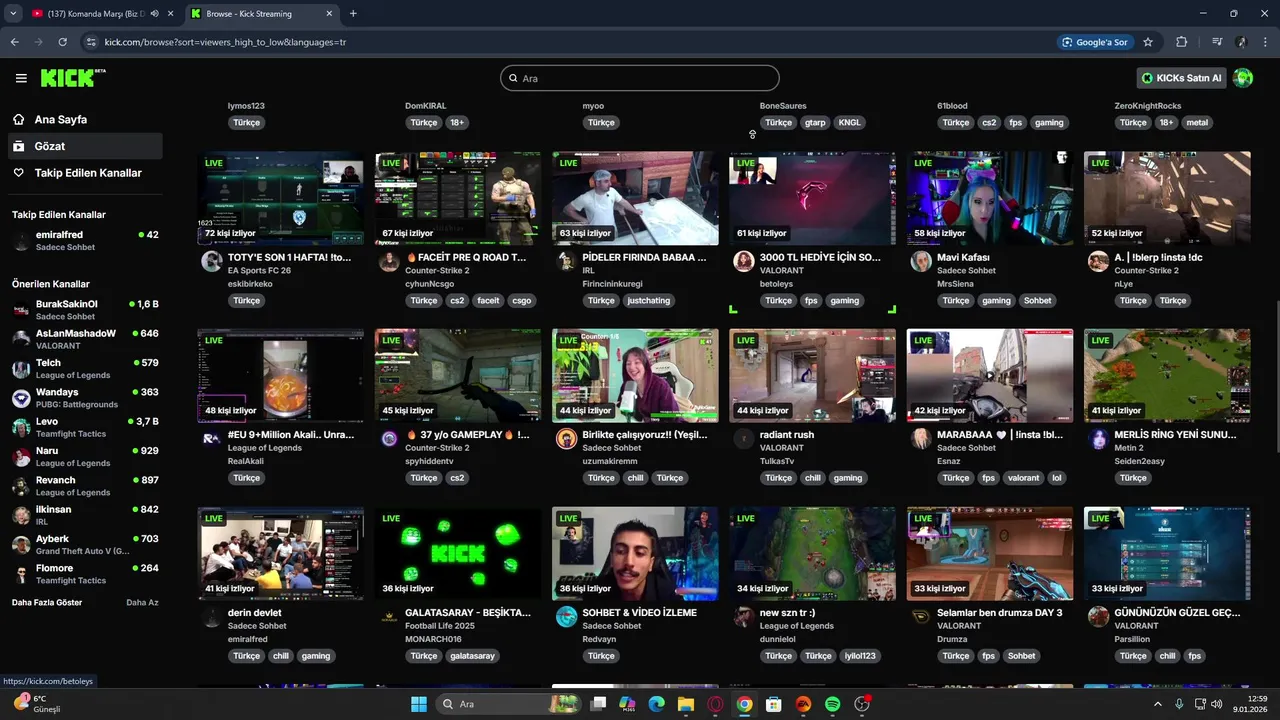Open radiant rush stream title

coord(787,435)
